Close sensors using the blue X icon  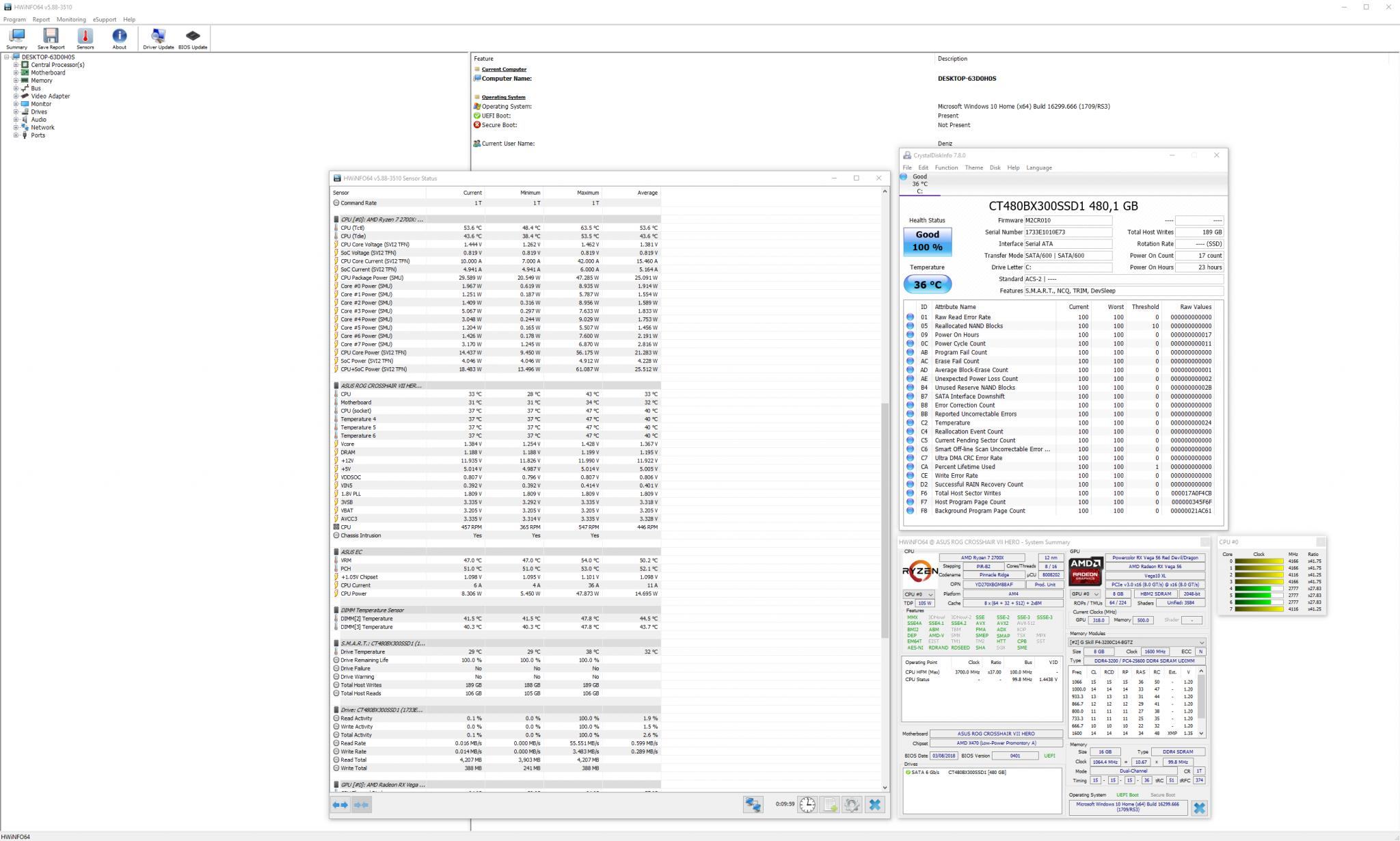point(874,805)
